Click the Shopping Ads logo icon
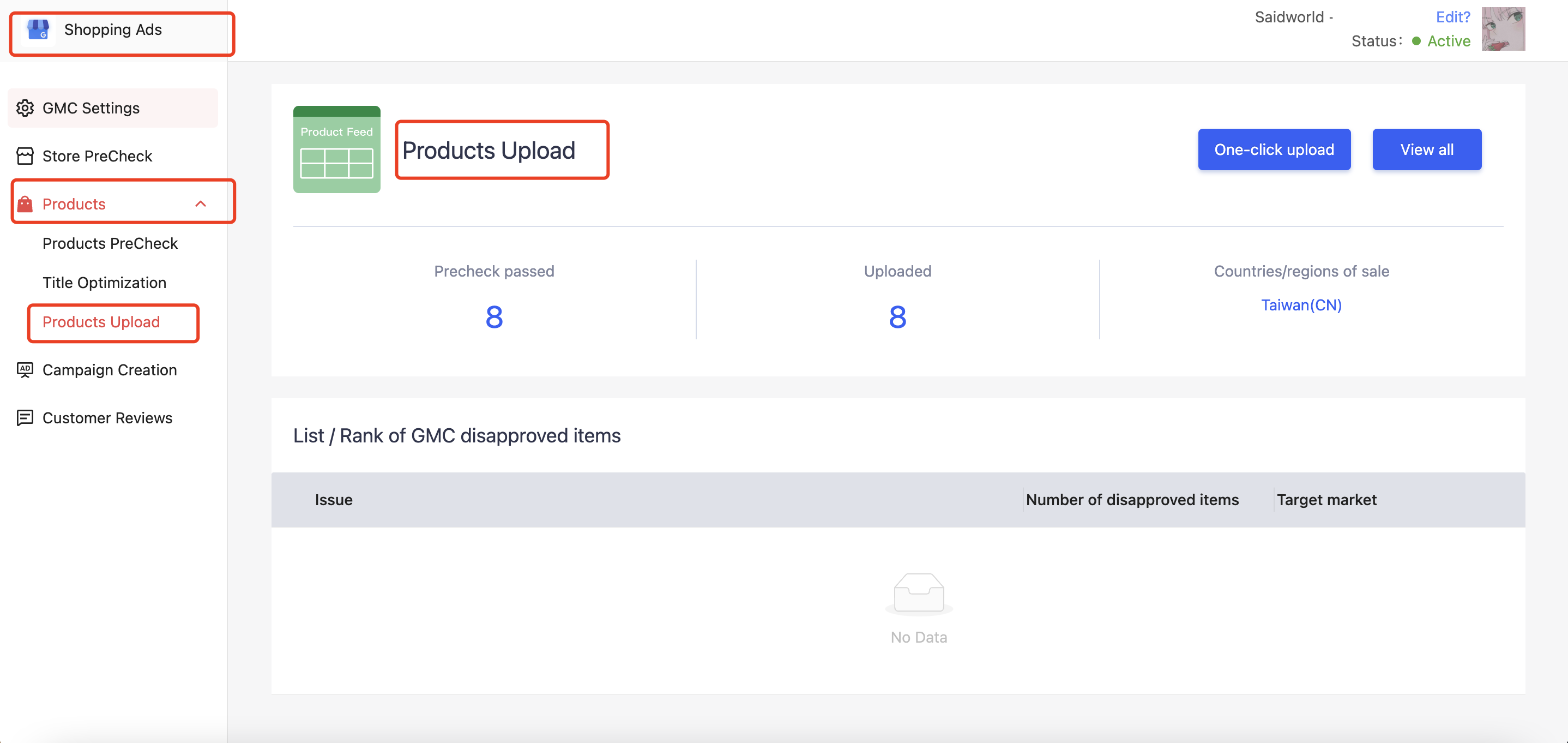1568x743 pixels. (x=38, y=29)
